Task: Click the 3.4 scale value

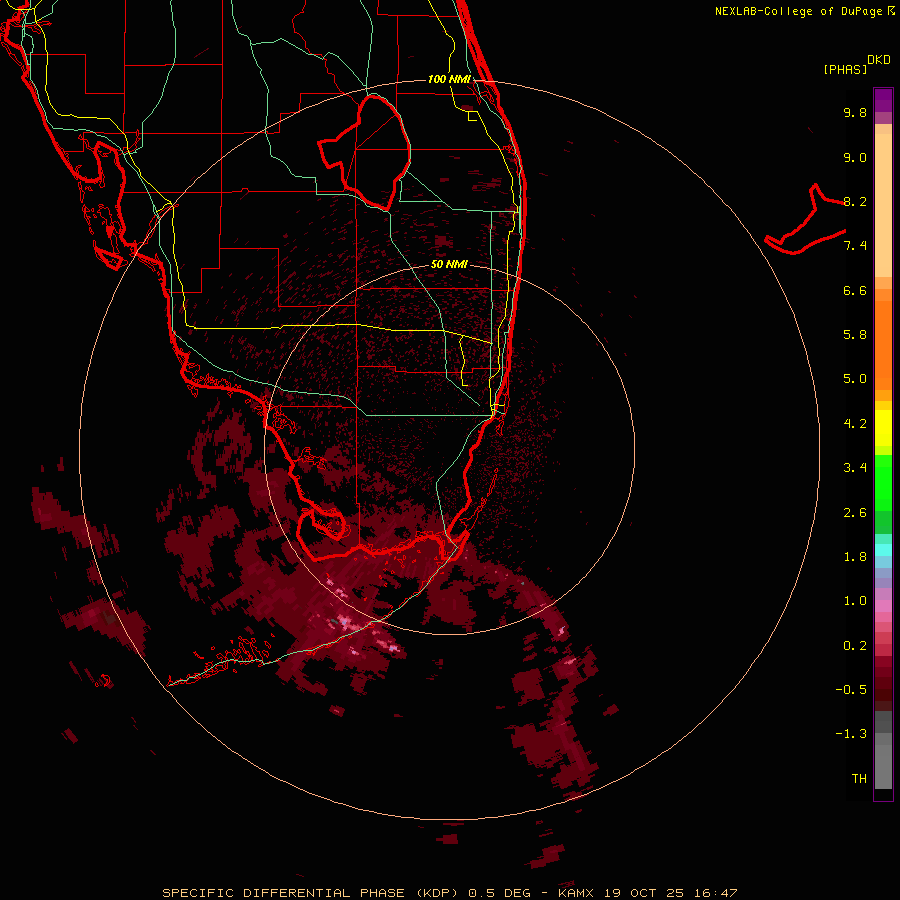Action: coord(855,468)
